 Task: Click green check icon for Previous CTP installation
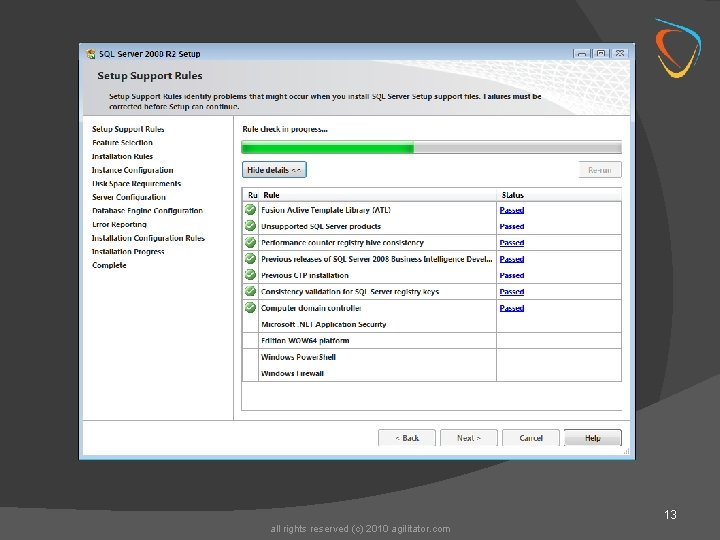click(250, 275)
